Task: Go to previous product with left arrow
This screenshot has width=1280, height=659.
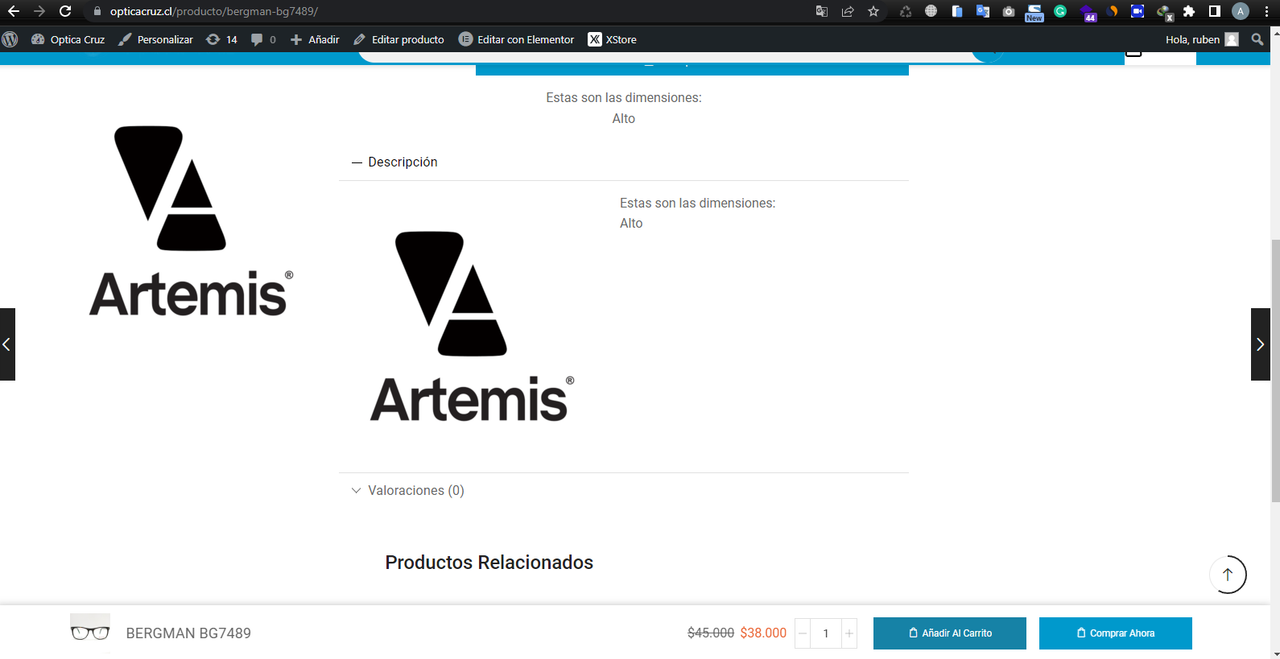Action: 7,344
